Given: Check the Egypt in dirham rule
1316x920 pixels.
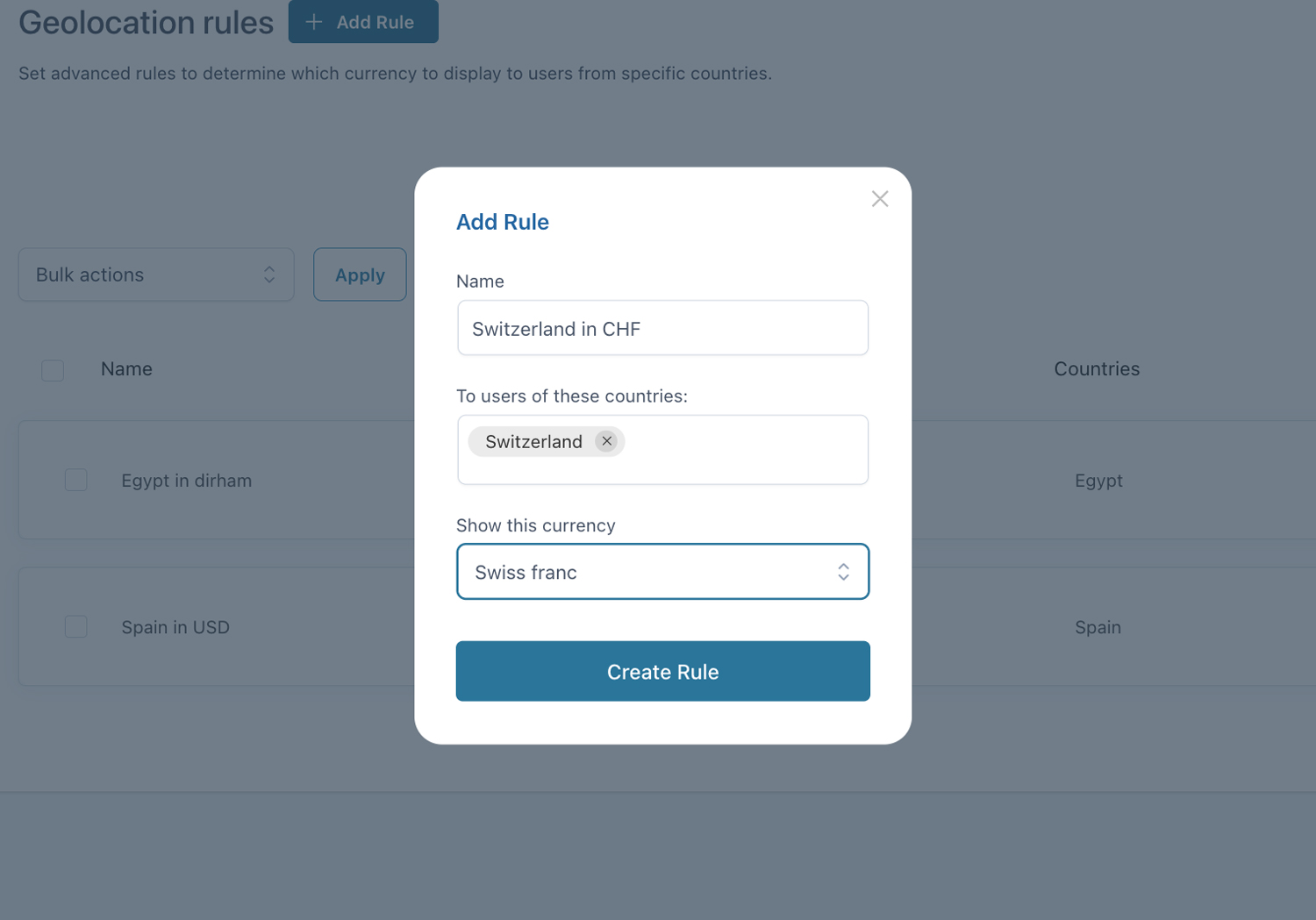Looking at the screenshot, I should point(76,480).
